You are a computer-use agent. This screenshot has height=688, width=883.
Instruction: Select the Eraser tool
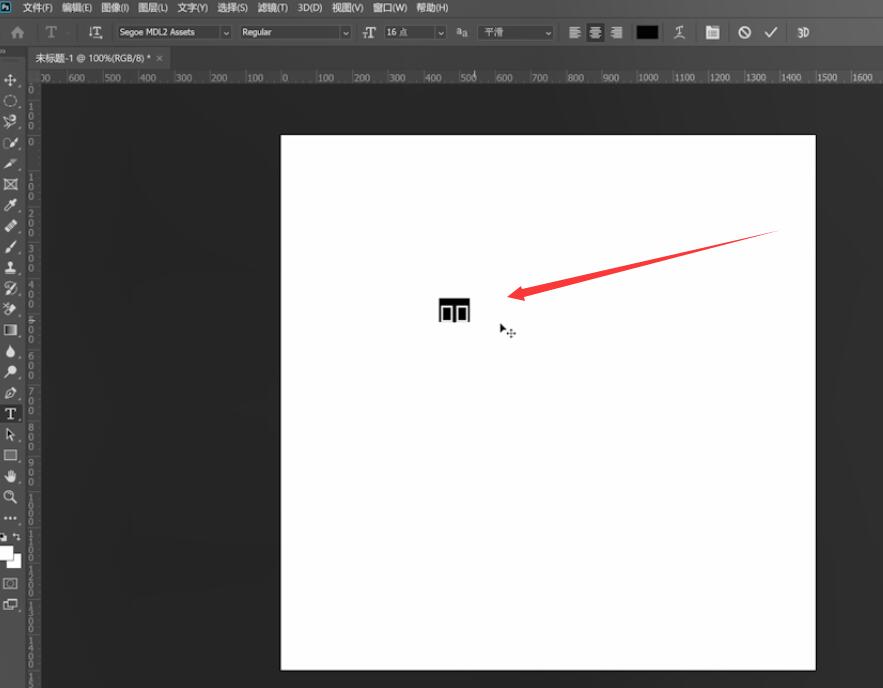[10, 309]
